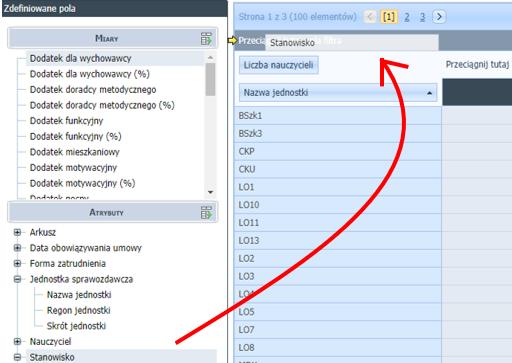Click the Atrybuty section header
Viewport: 512px width, 363px height.
point(113,212)
